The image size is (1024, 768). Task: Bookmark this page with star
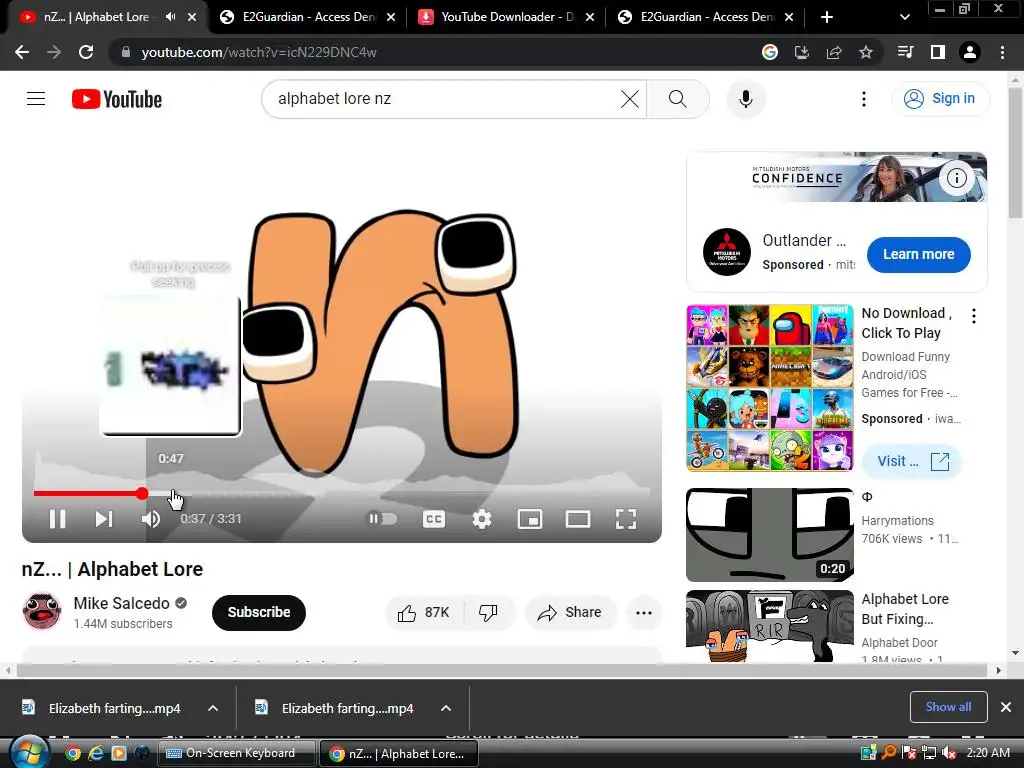[866, 52]
